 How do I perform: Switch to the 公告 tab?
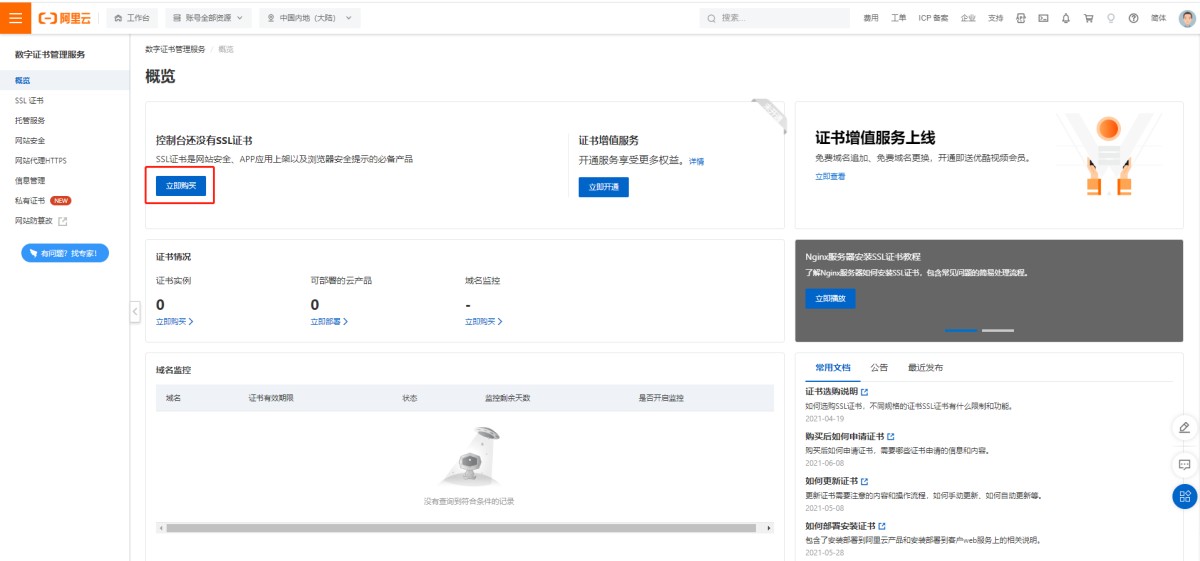pyautogui.click(x=879, y=368)
